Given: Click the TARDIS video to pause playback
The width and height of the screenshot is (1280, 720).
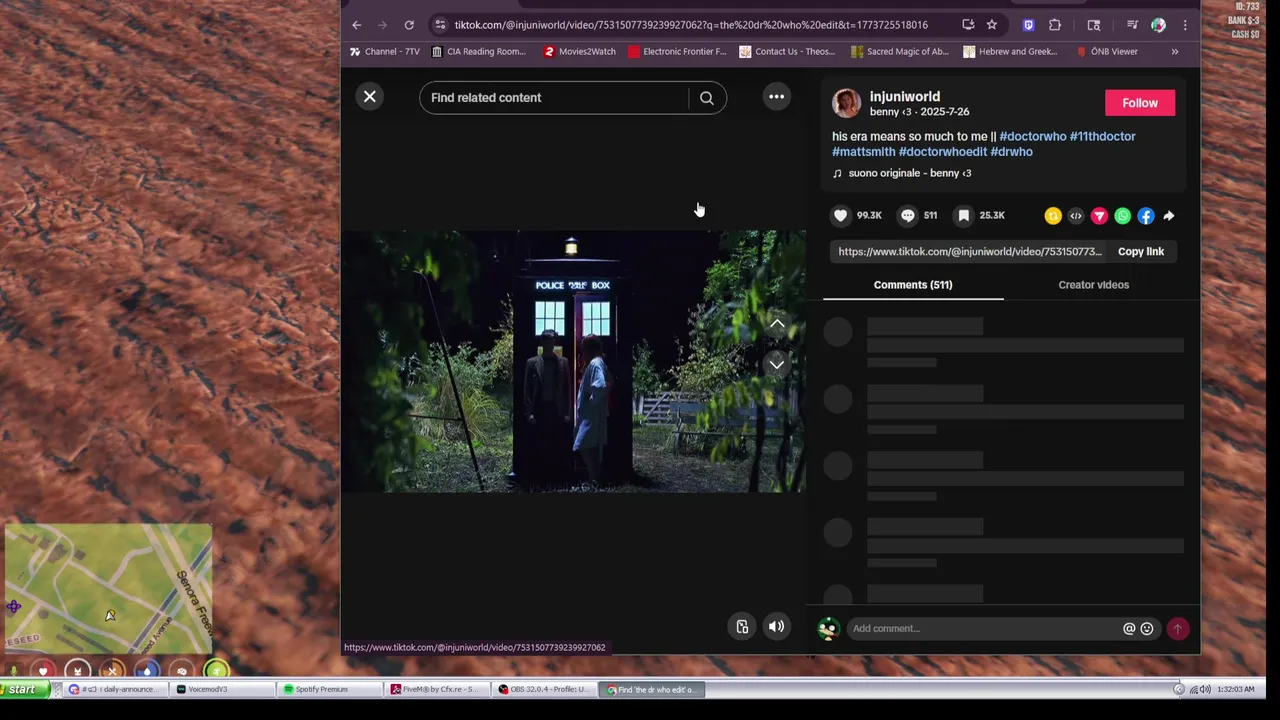Looking at the screenshot, I should pyautogui.click(x=573, y=361).
